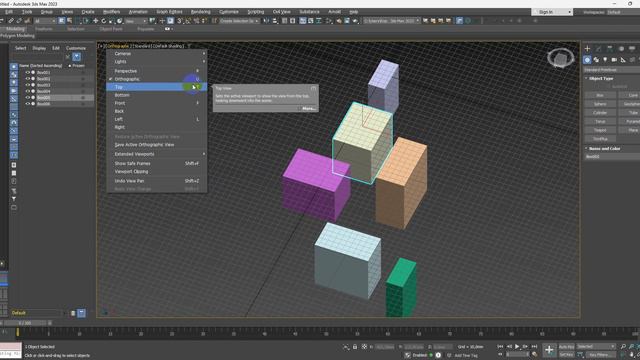Hide Box005 using its eye icon
Image resolution: width=640 pixels, height=360 pixels.
pyautogui.click(x=28, y=98)
